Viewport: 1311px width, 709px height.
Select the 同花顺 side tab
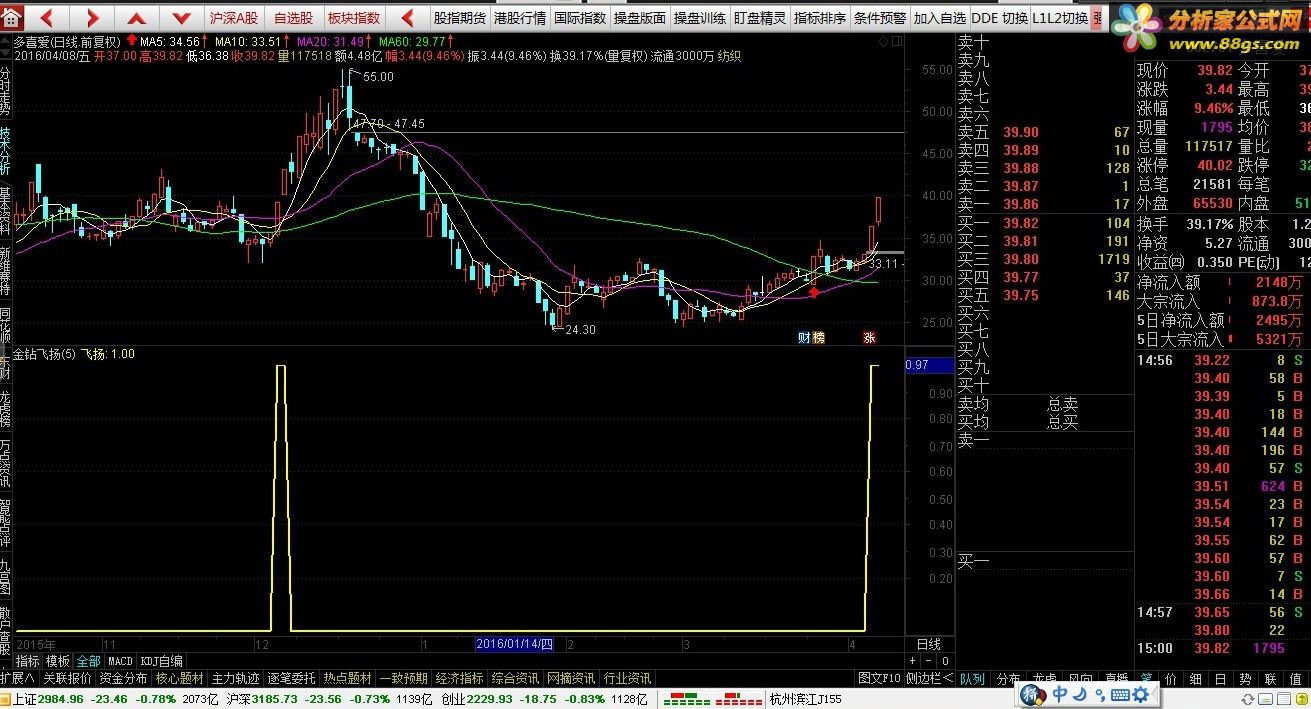(x=5, y=327)
